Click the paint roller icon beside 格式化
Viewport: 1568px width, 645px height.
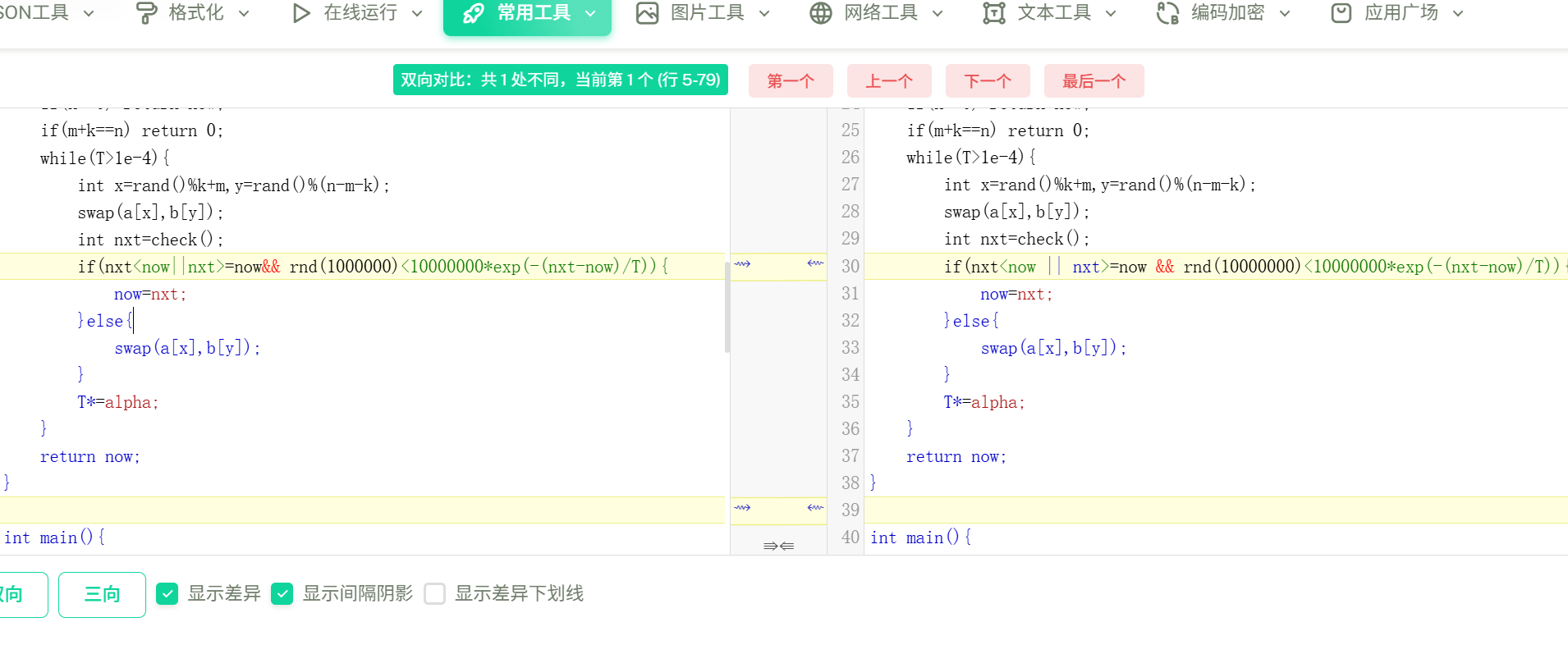146,13
